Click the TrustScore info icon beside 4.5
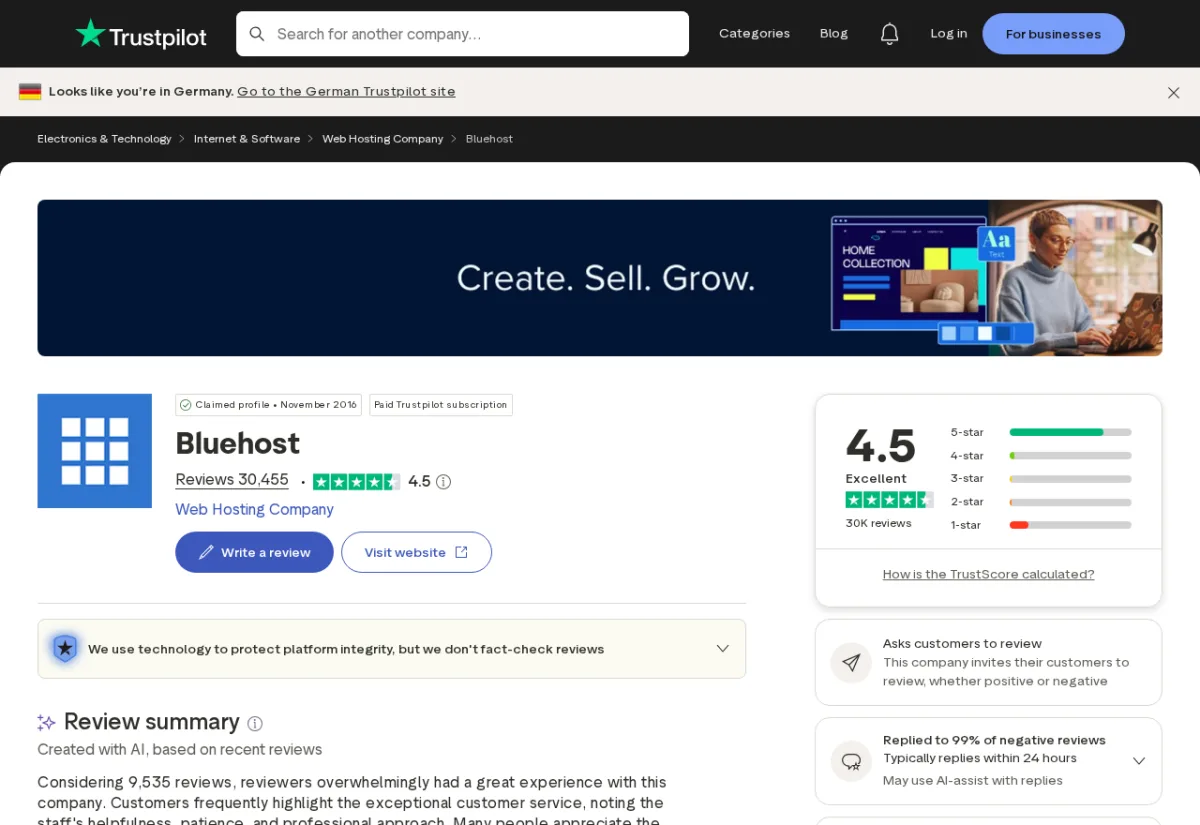The image size is (1200, 825). click(444, 482)
